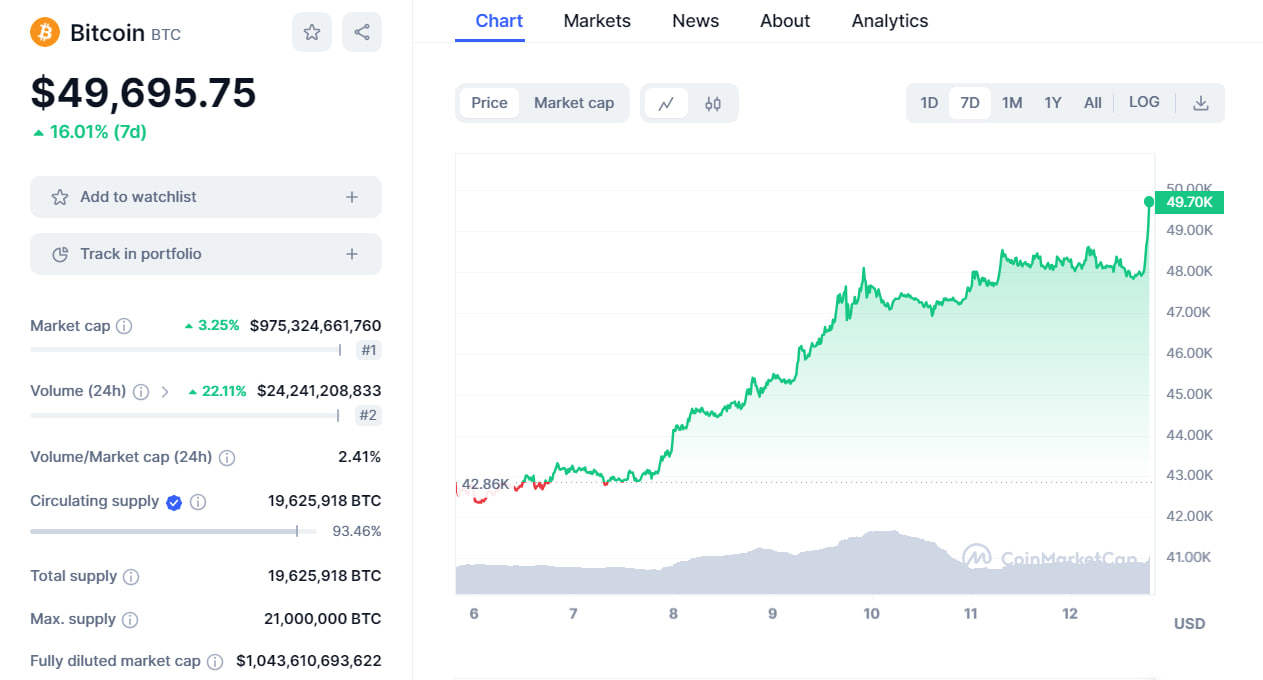
Task: Expand Add to watchlist plus sign
Action: click(352, 197)
